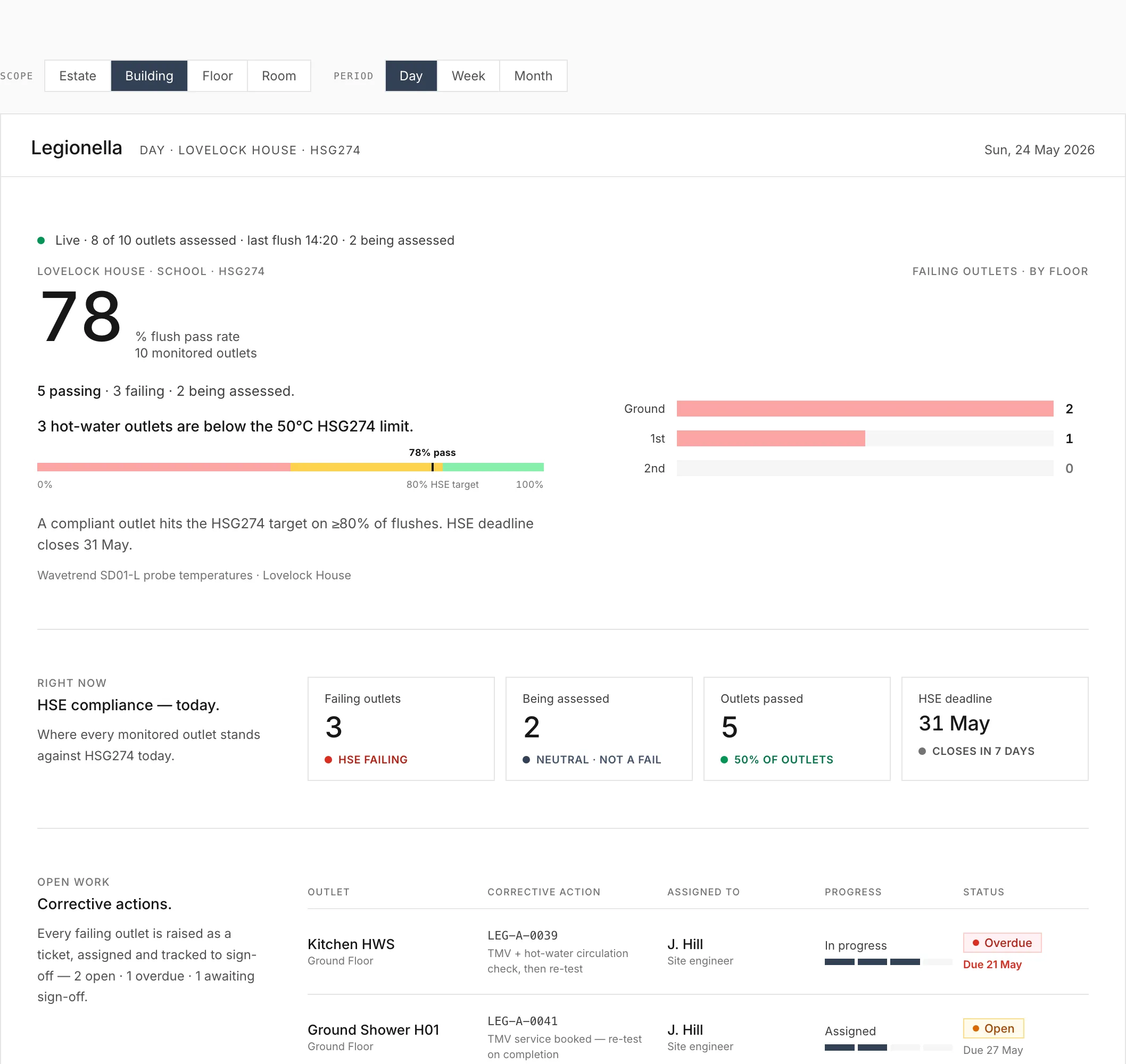Click the Corrective actions heading
The height and width of the screenshot is (1064, 1126).
click(x=104, y=904)
